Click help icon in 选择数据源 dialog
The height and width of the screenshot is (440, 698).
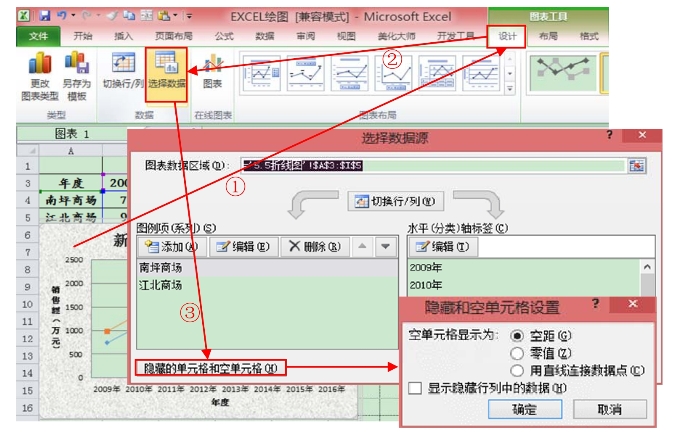[x=609, y=135]
